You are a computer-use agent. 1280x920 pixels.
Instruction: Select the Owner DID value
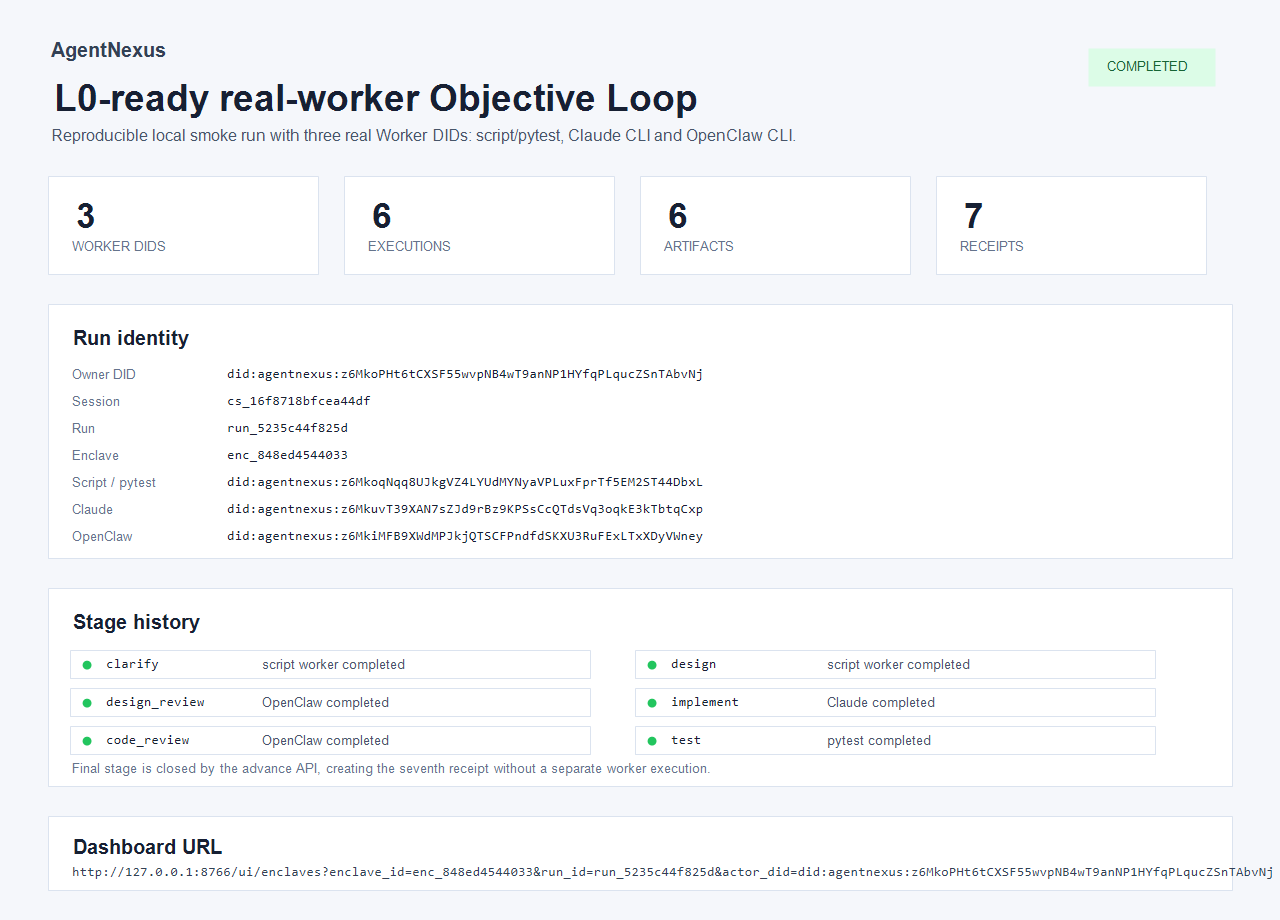point(465,374)
